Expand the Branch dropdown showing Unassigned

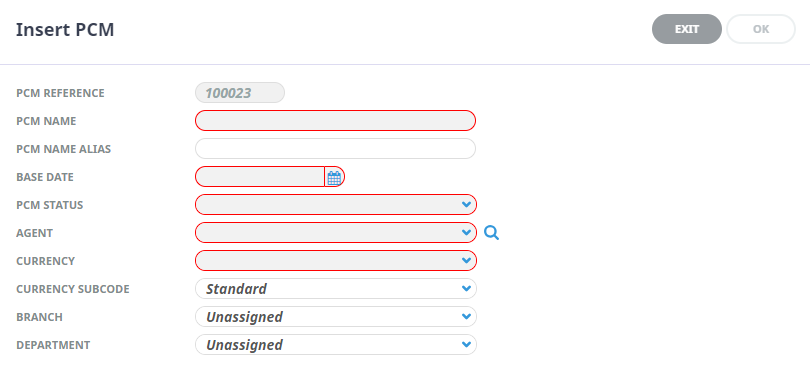tap(336, 316)
